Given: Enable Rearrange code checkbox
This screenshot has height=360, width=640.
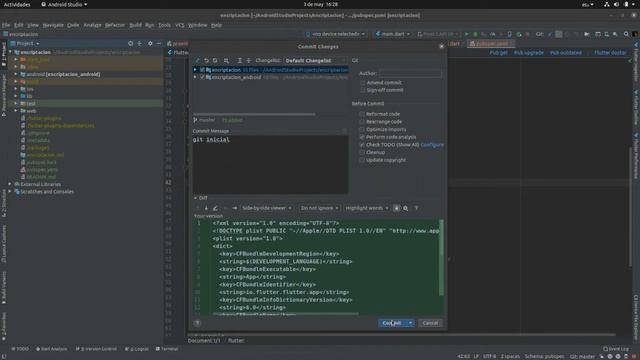Looking at the screenshot, I should [362, 122].
